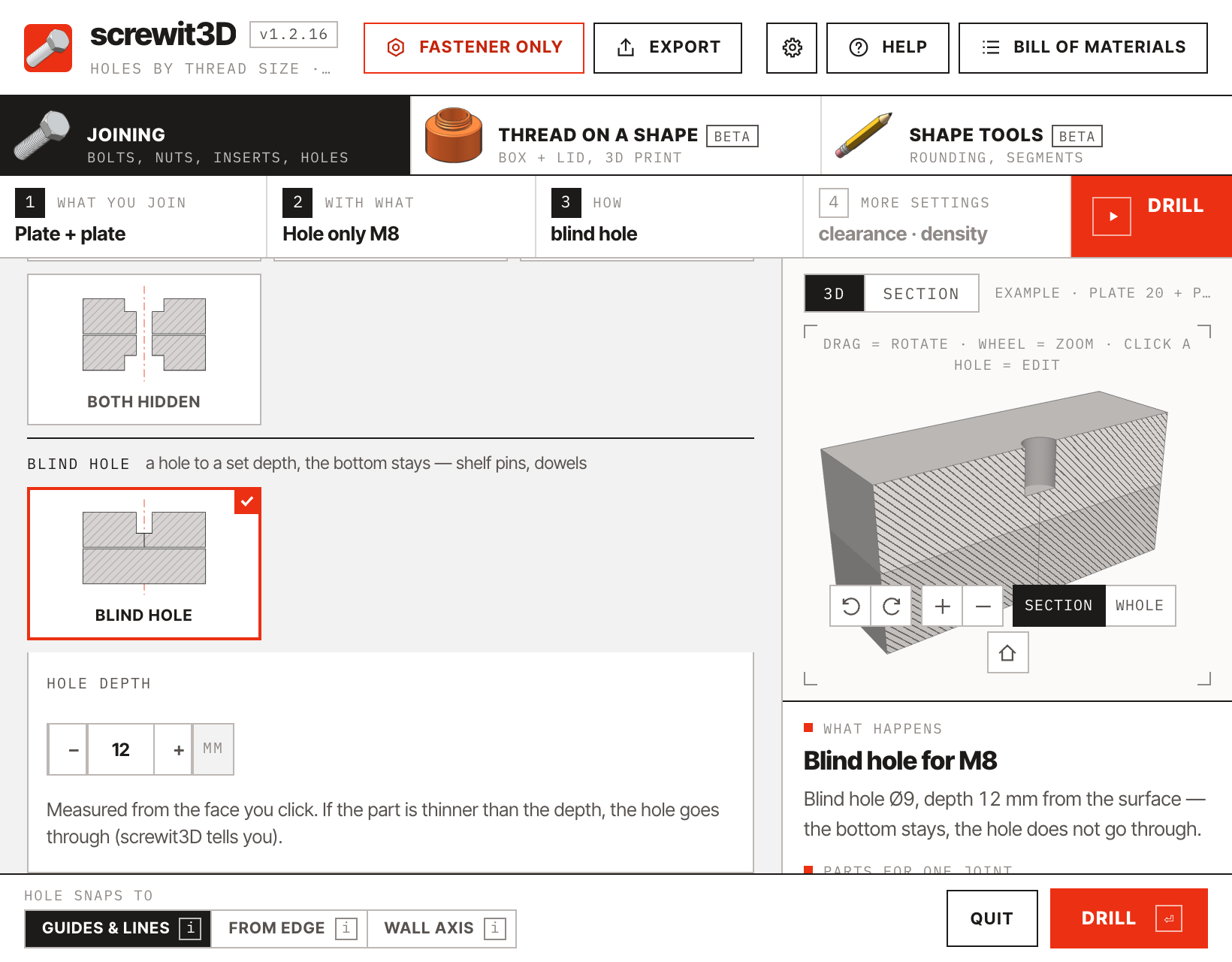This screenshot has width=1232, height=962.
Task: Click the play icon on the top DRILL
Action: point(1112,216)
